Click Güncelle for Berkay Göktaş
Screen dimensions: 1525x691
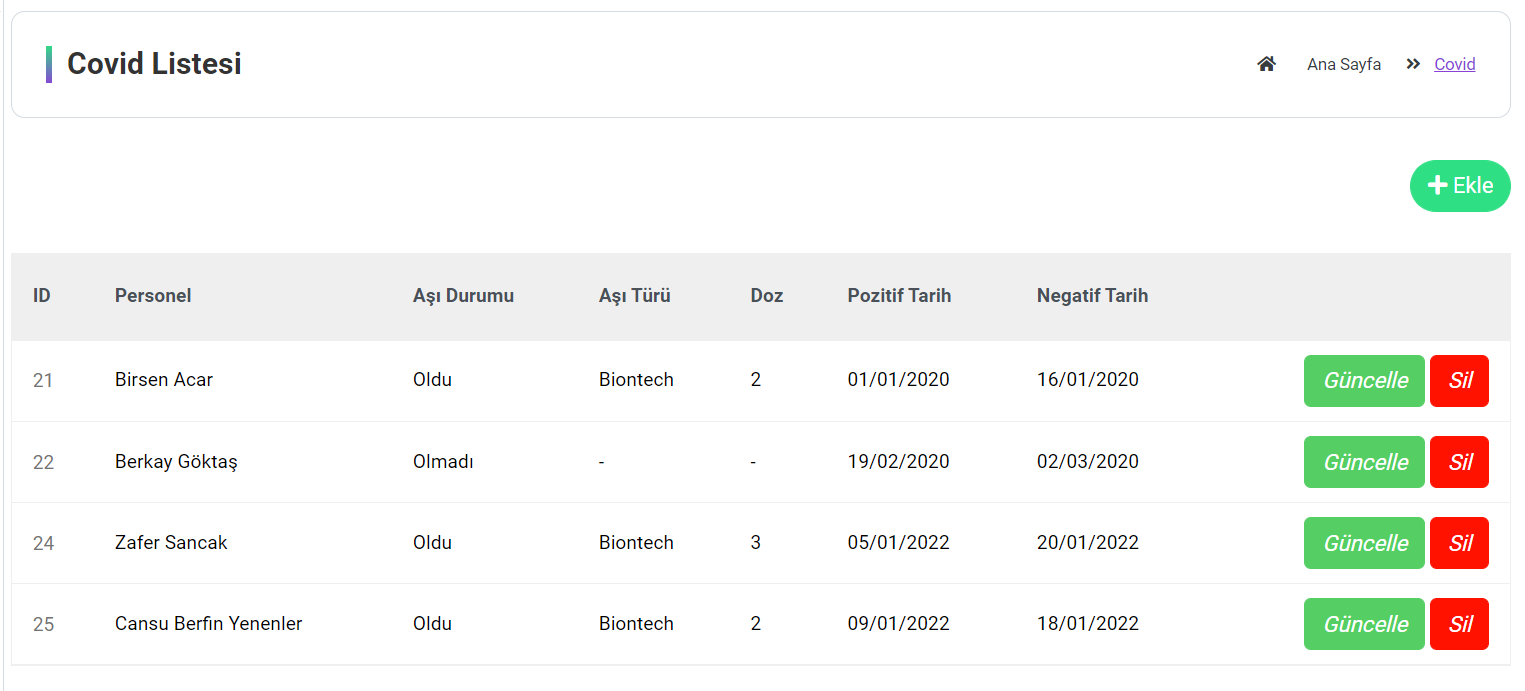pyautogui.click(x=1363, y=461)
